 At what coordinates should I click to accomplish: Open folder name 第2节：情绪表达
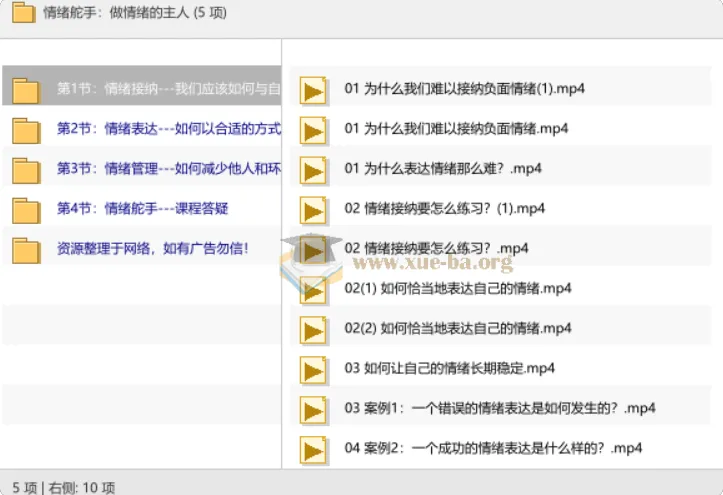pos(169,129)
